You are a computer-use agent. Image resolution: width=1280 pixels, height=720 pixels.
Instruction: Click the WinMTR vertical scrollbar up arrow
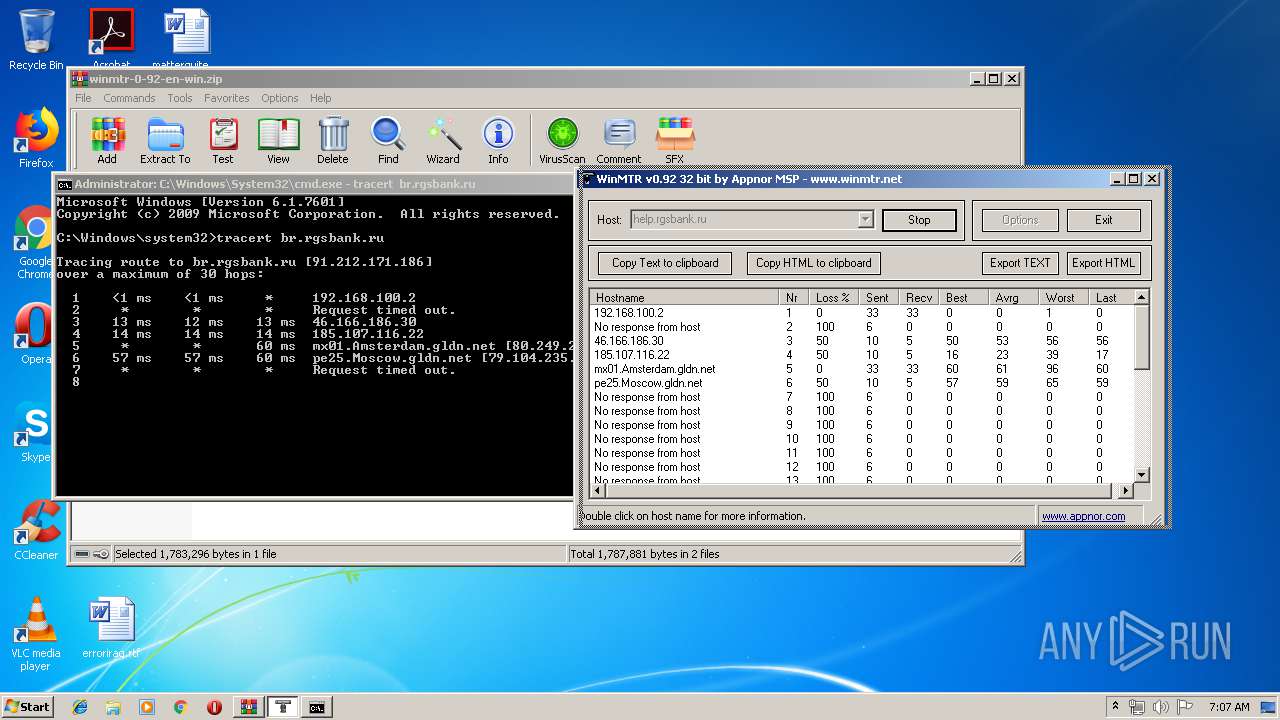[x=1141, y=297]
